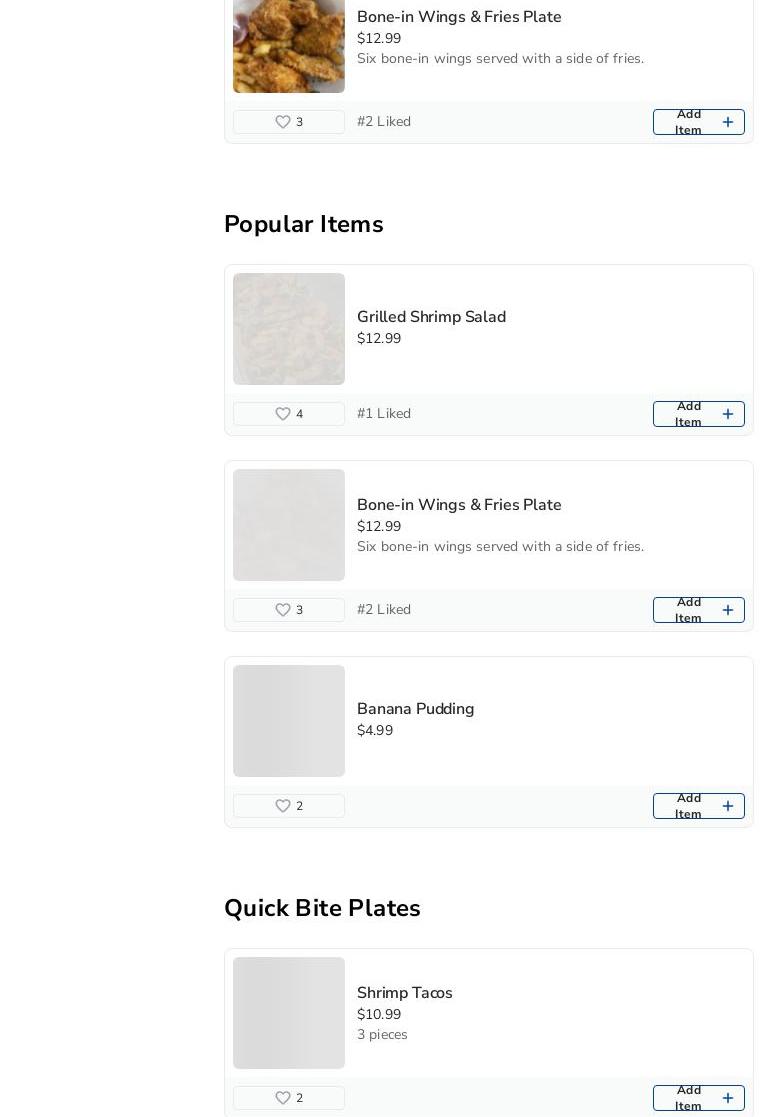Viewport: 770px width, 1117px height.
Task: Add Popular Items Bone-in Wings plate to order
Action: [698, 610]
